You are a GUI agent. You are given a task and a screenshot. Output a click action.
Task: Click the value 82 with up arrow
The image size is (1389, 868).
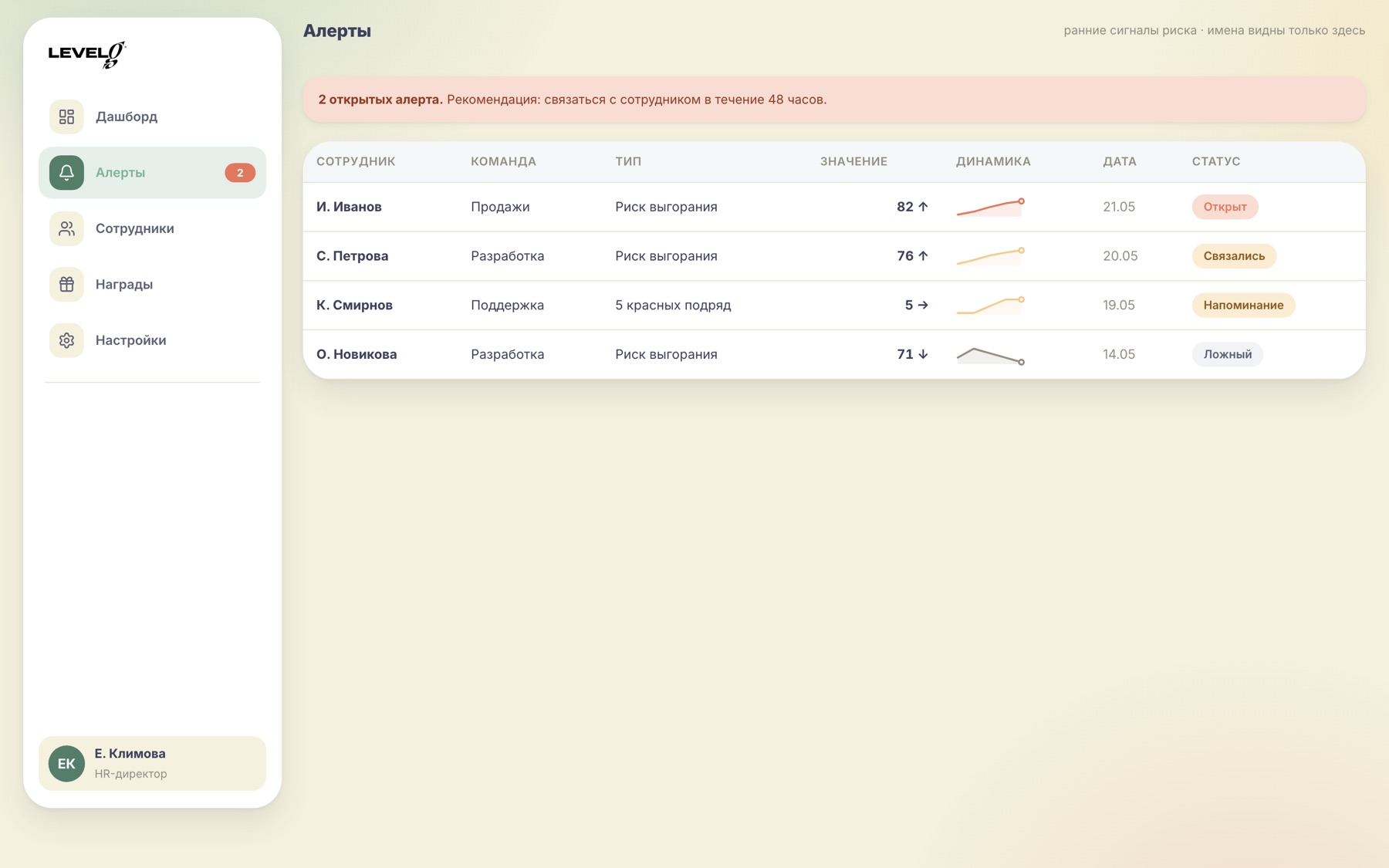912,207
